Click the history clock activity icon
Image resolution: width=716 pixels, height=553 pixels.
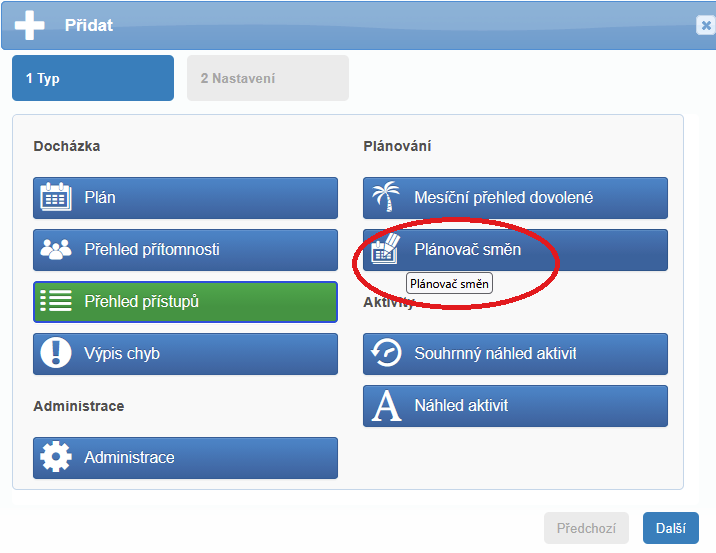[386, 354]
